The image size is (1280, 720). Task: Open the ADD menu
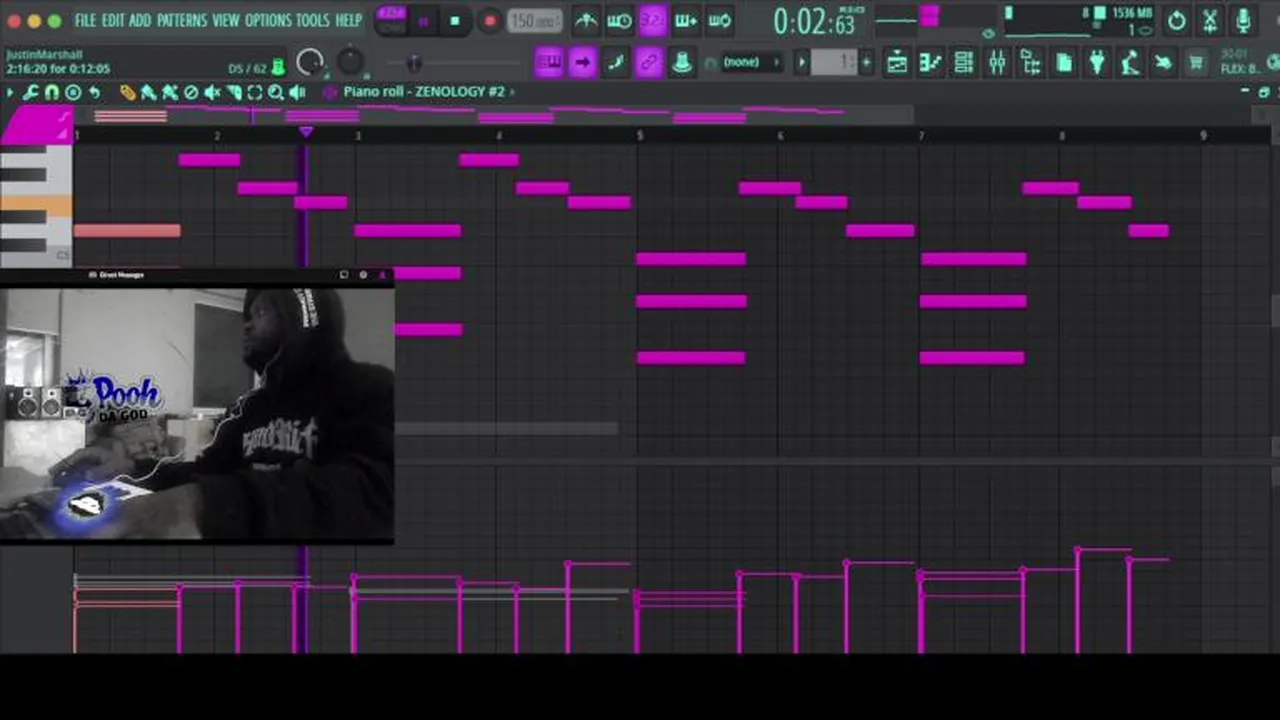click(x=140, y=20)
